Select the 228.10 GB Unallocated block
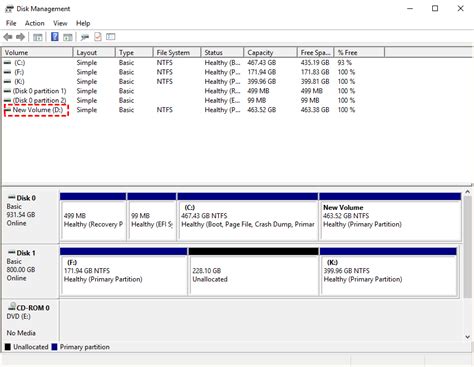 [x=253, y=272]
